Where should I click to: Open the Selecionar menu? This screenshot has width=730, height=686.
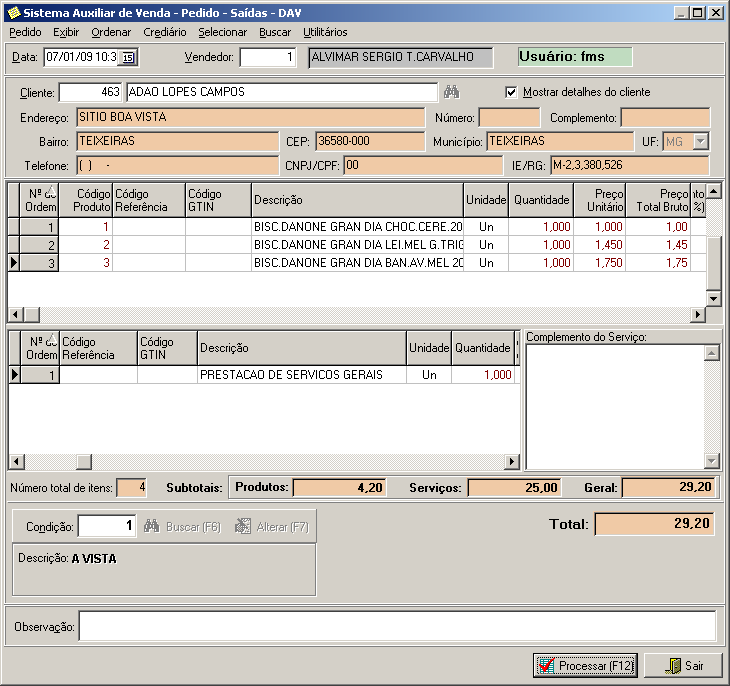223,32
